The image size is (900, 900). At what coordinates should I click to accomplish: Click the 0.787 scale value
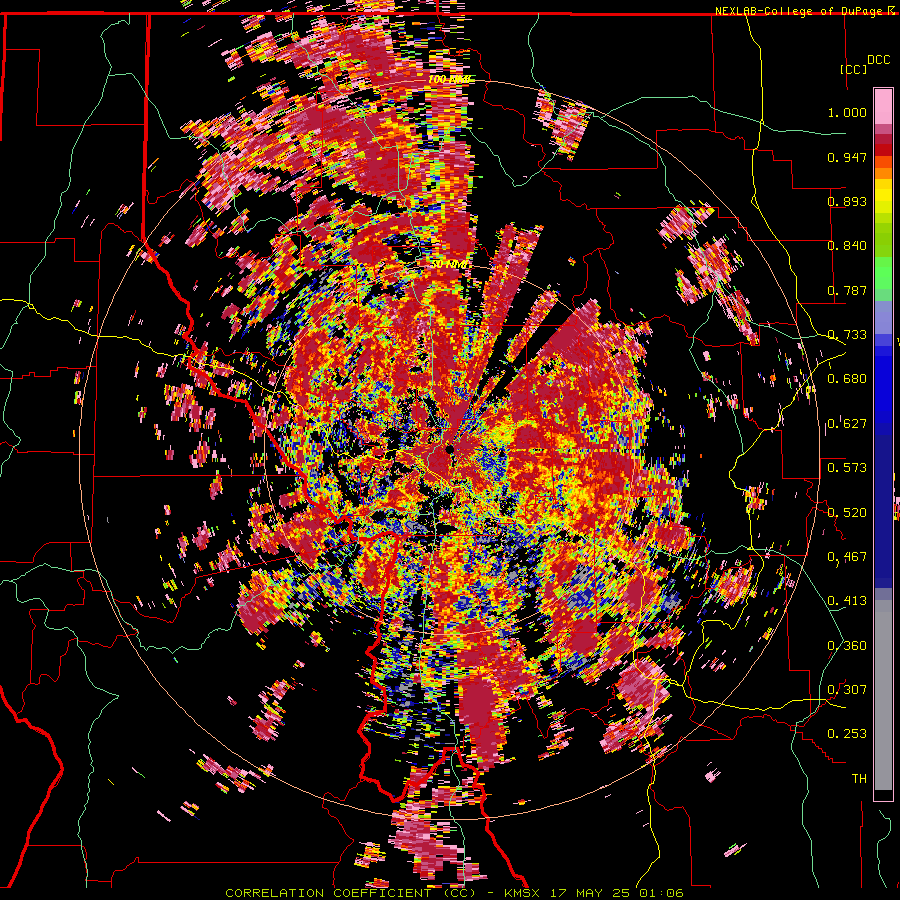(847, 290)
